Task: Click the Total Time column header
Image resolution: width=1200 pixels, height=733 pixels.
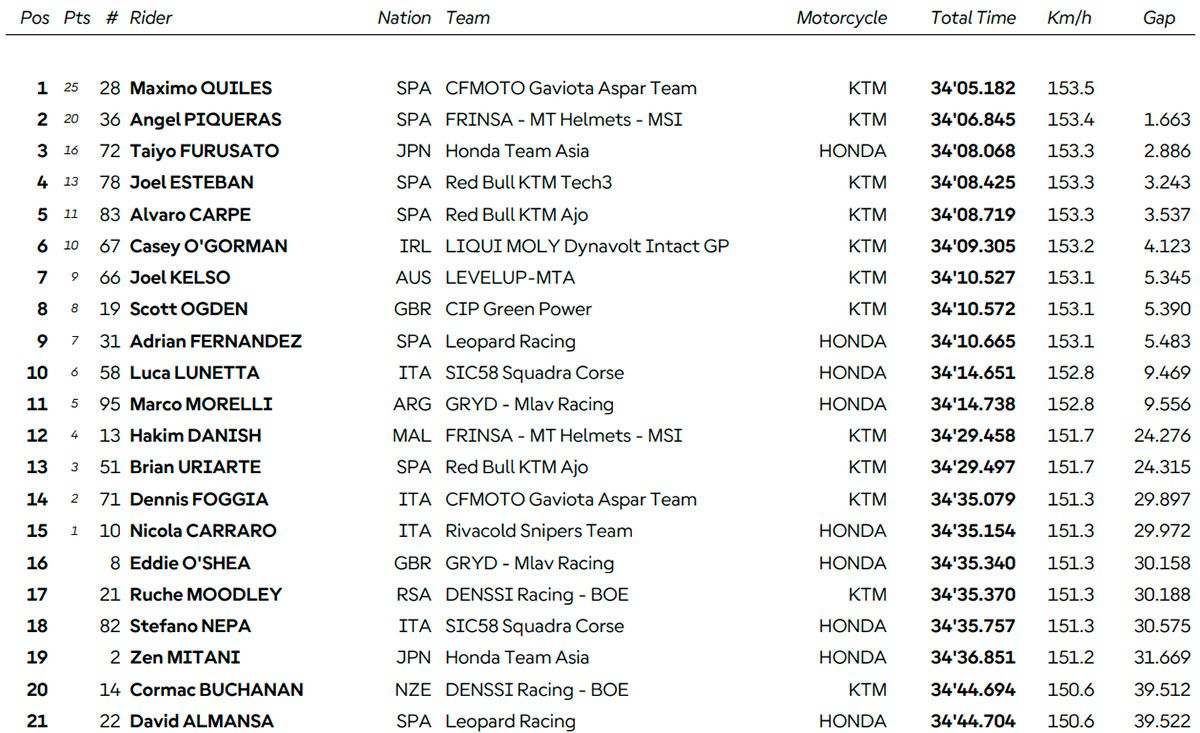Action: (972, 18)
